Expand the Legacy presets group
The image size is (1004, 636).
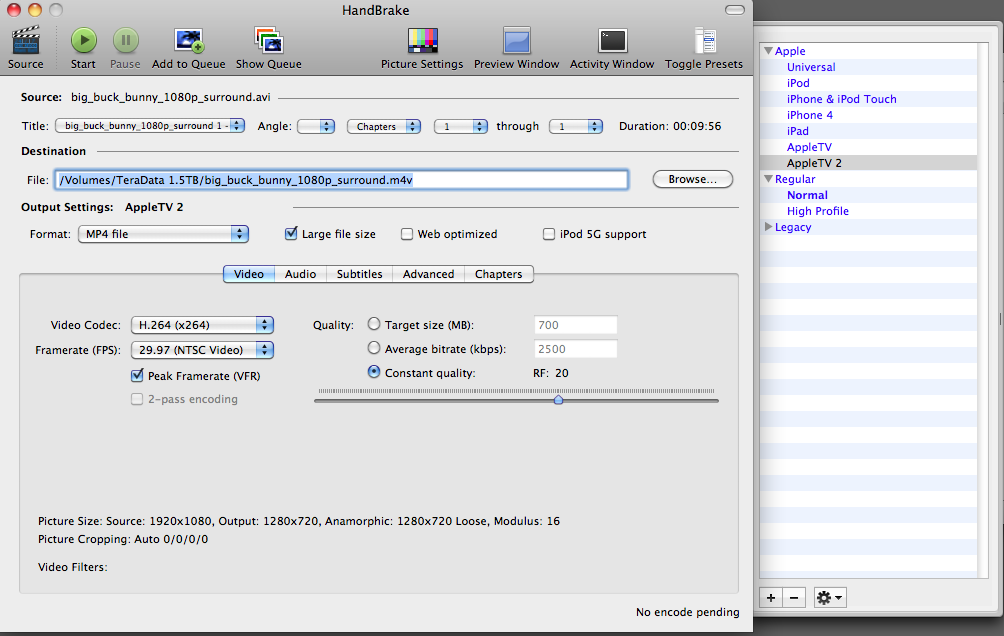[768, 227]
